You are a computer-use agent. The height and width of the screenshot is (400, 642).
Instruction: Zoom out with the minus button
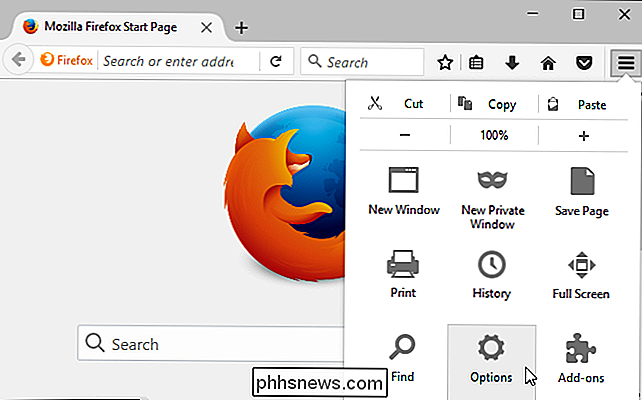[405, 136]
